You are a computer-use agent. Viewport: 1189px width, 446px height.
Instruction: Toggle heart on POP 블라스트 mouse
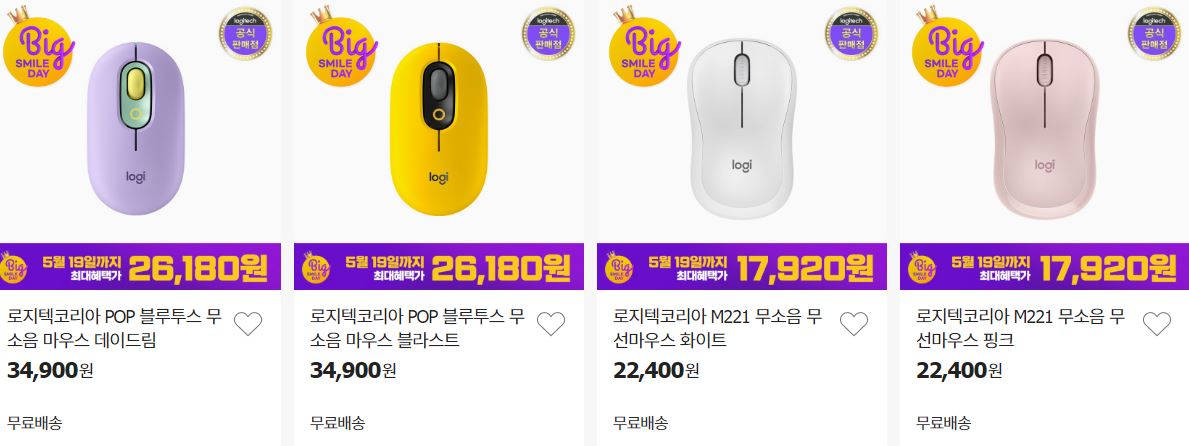[551, 324]
